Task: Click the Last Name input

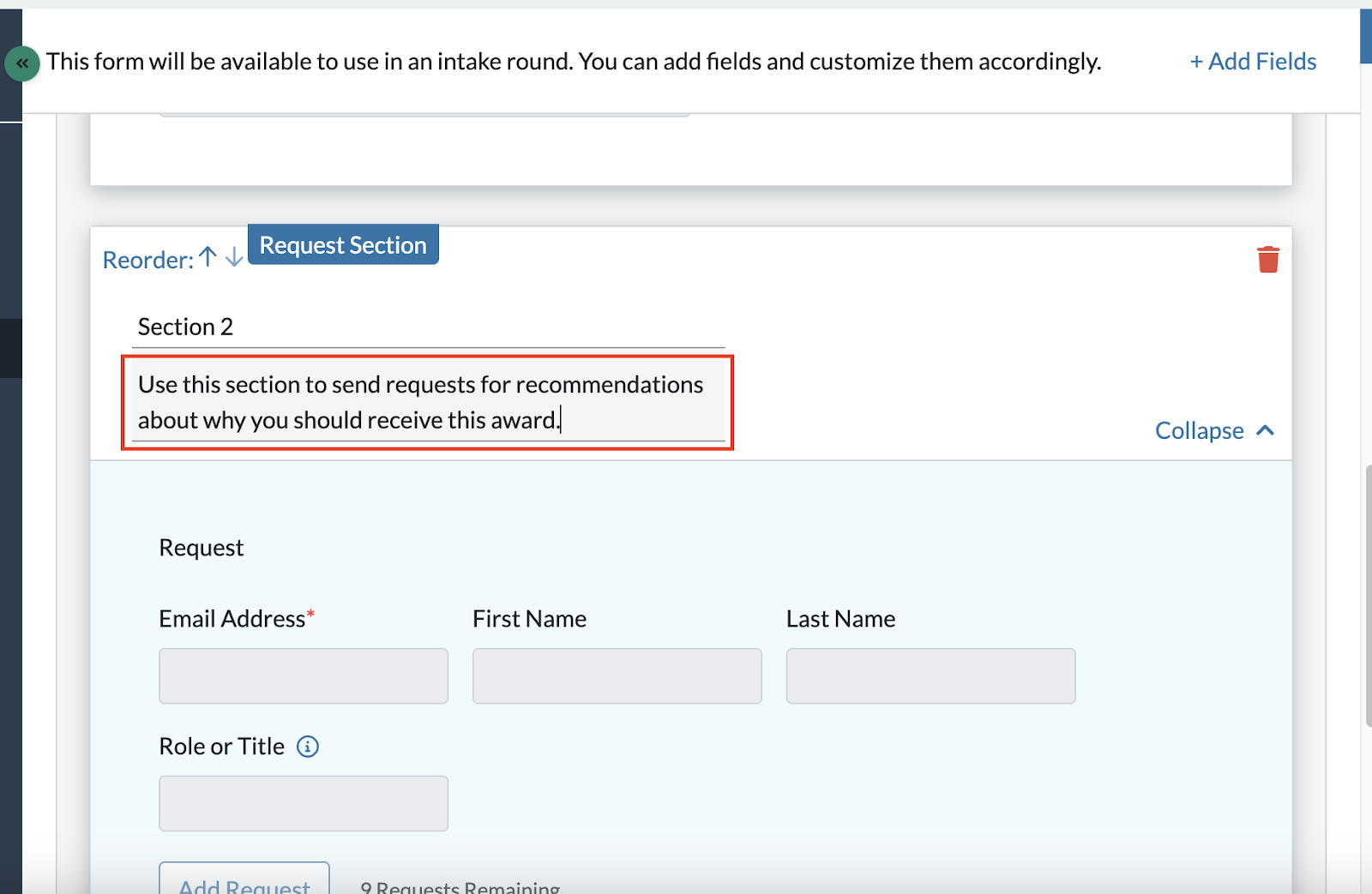Action: pos(930,676)
